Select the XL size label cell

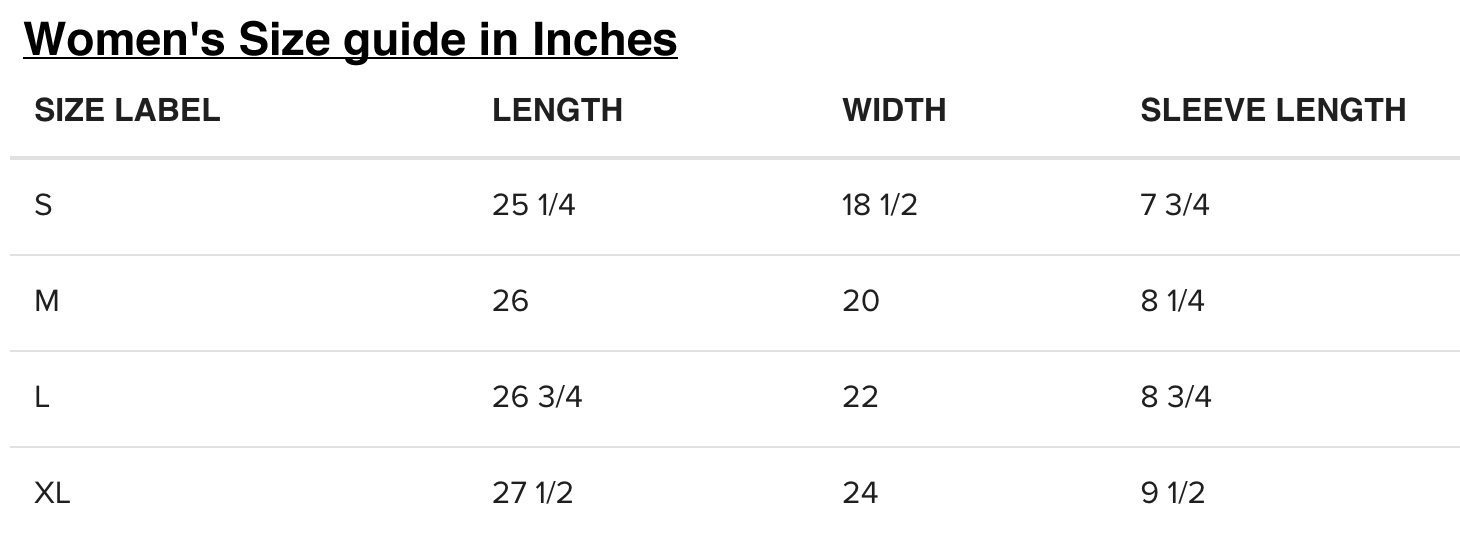coord(52,493)
